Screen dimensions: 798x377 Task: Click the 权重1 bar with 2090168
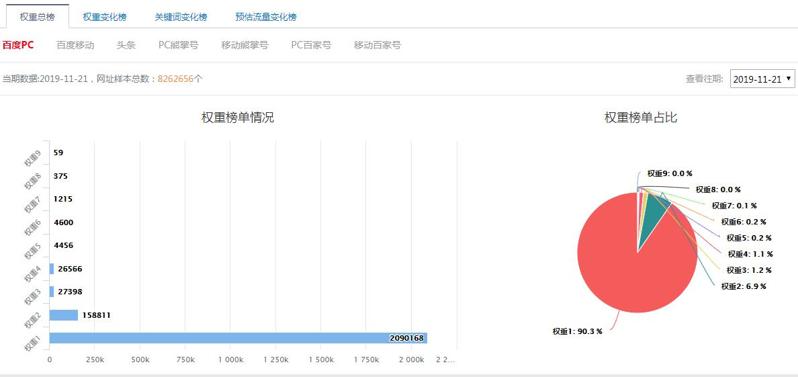[x=238, y=338]
